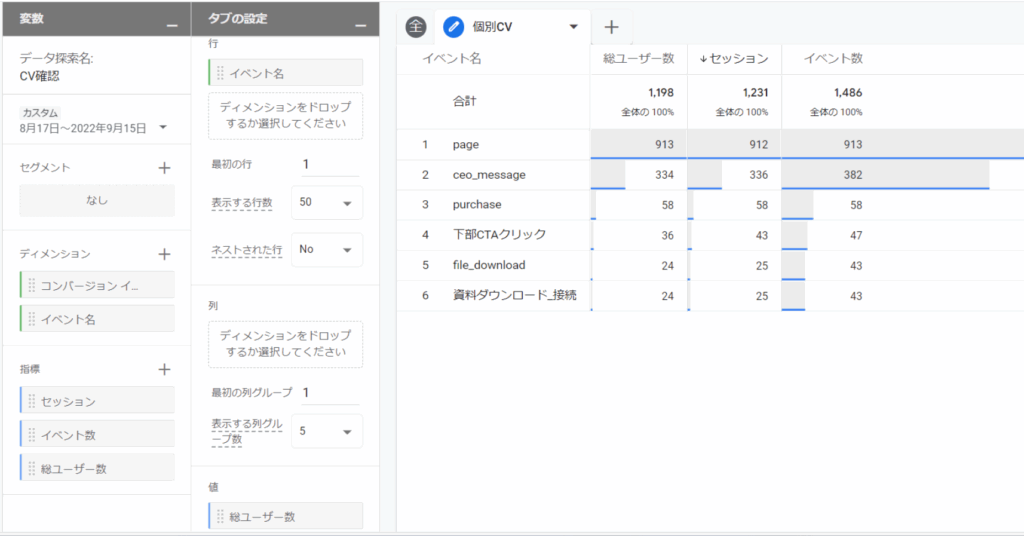Click the イベント名 column header
Viewport: 1024px width, 536px height.
point(451,59)
